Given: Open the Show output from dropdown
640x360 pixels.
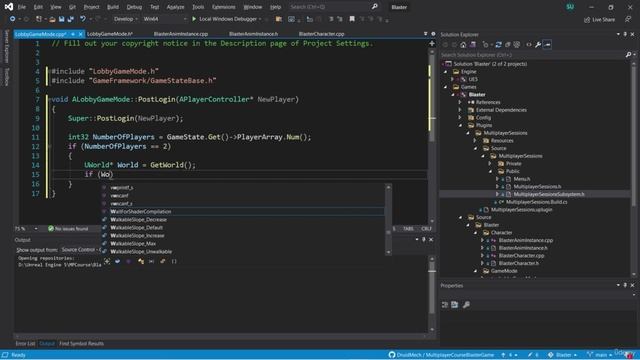Looking at the screenshot, I should (81, 249).
